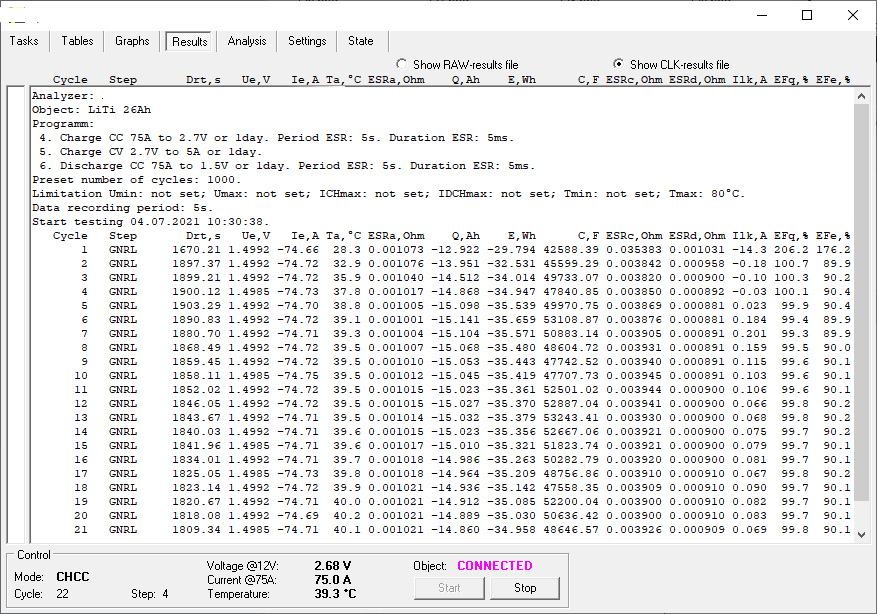The width and height of the screenshot is (877, 614).
Task: Click cycle 16 charge value -14.986
Action: (455, 460)
